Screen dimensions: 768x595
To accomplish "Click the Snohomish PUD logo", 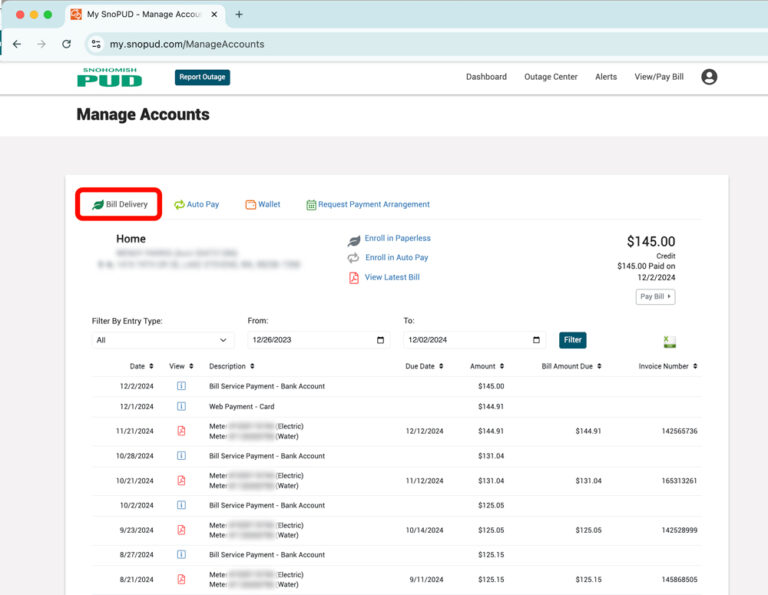I will 110,77.
